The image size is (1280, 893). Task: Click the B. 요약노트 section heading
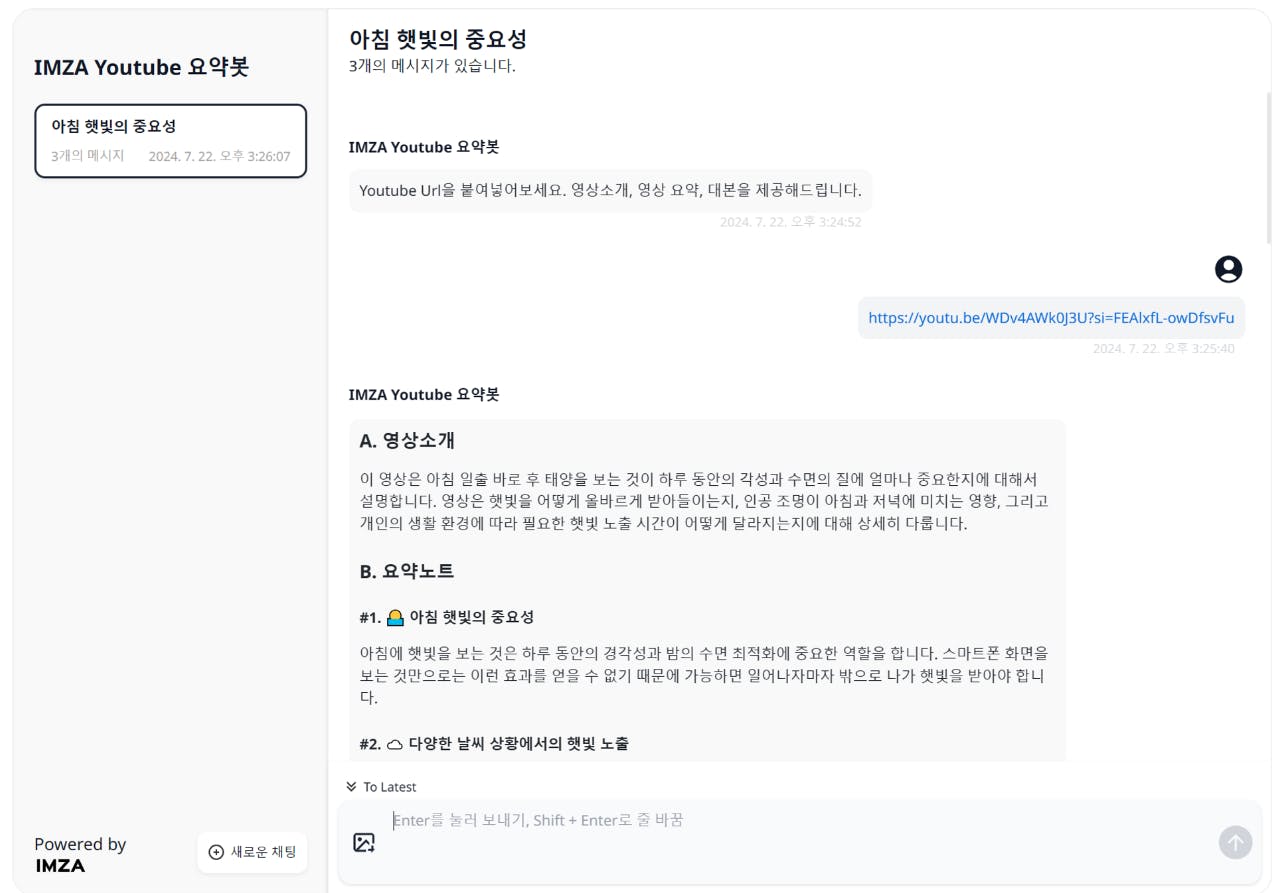point(406,572)
